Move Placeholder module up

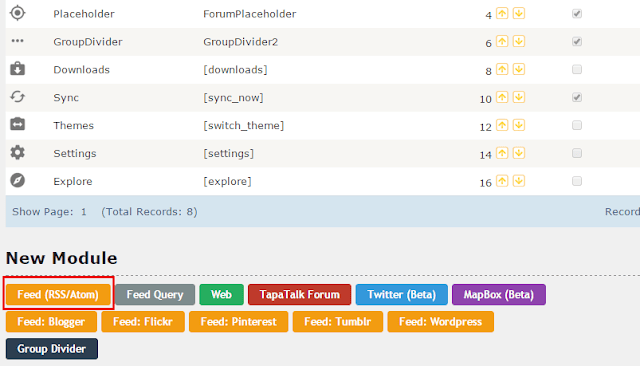pos(502,13)
